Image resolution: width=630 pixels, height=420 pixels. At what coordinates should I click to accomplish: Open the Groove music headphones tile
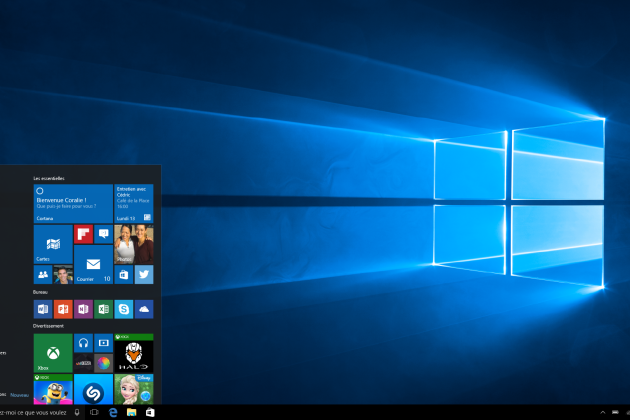[x=83, y=342]
